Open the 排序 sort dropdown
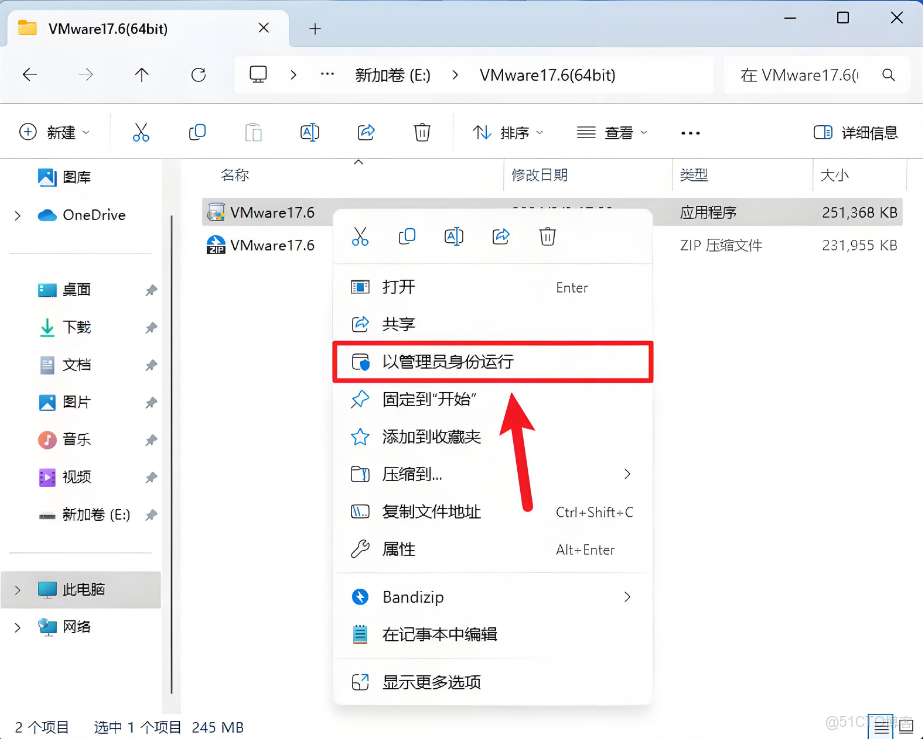 [x=504, y=132]
